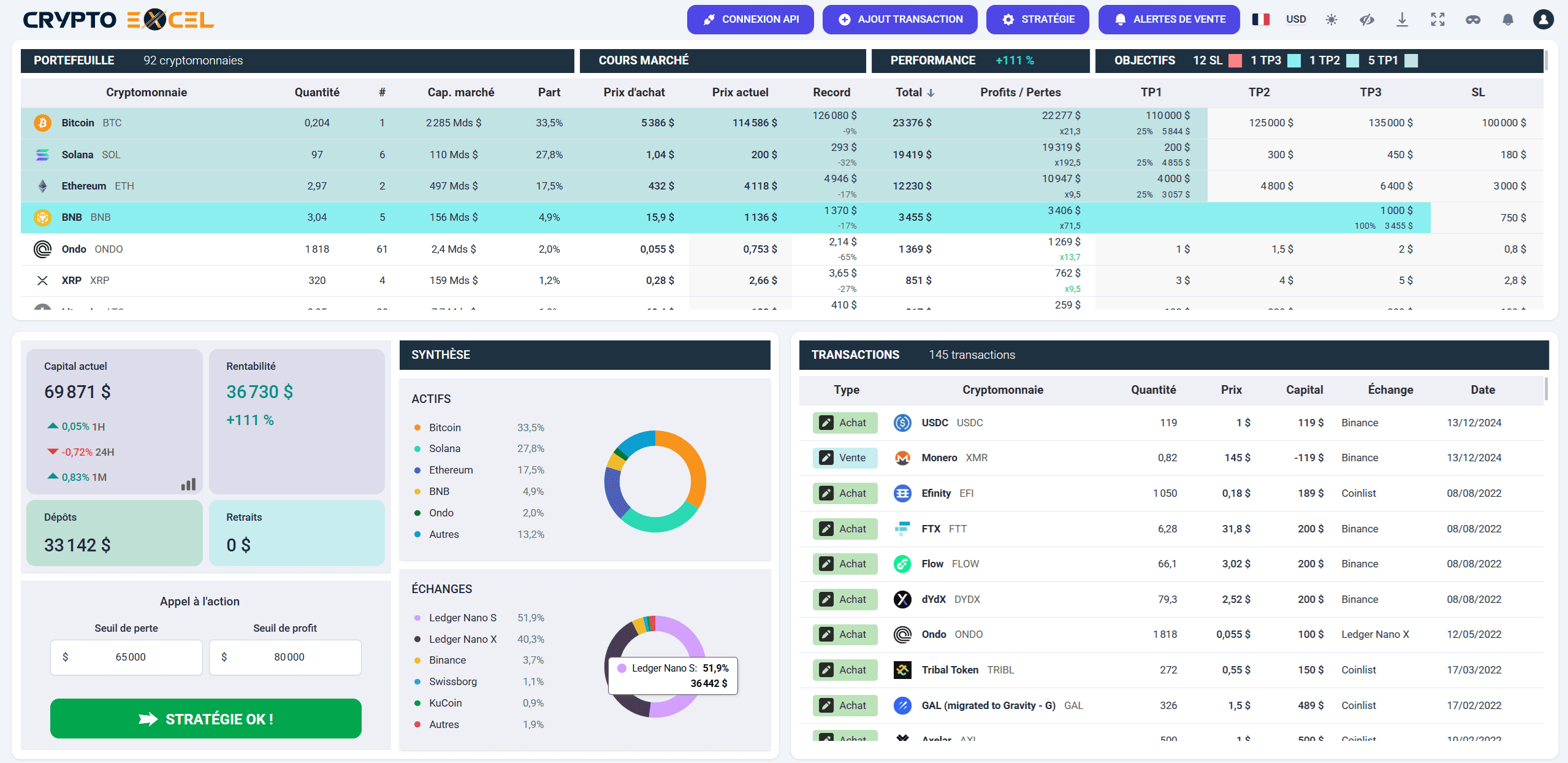Screen dimensions: 1568x763
Task: Open the STRATÉGIE panel from the top bar
Action: point(1037,19)
